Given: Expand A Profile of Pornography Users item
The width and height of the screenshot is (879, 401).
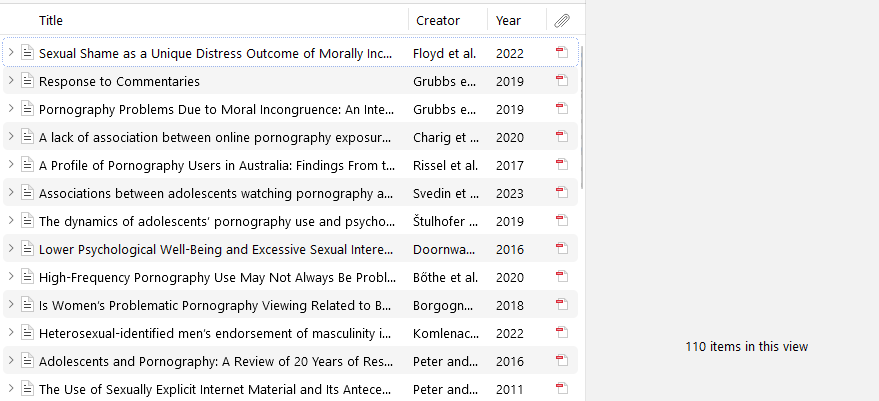Looking at the screenshot, I should (x=11, y=164).
